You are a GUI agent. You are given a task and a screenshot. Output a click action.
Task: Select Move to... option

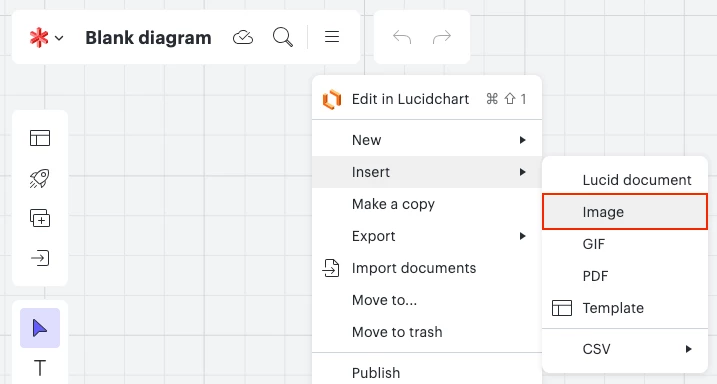click(427, 300)
